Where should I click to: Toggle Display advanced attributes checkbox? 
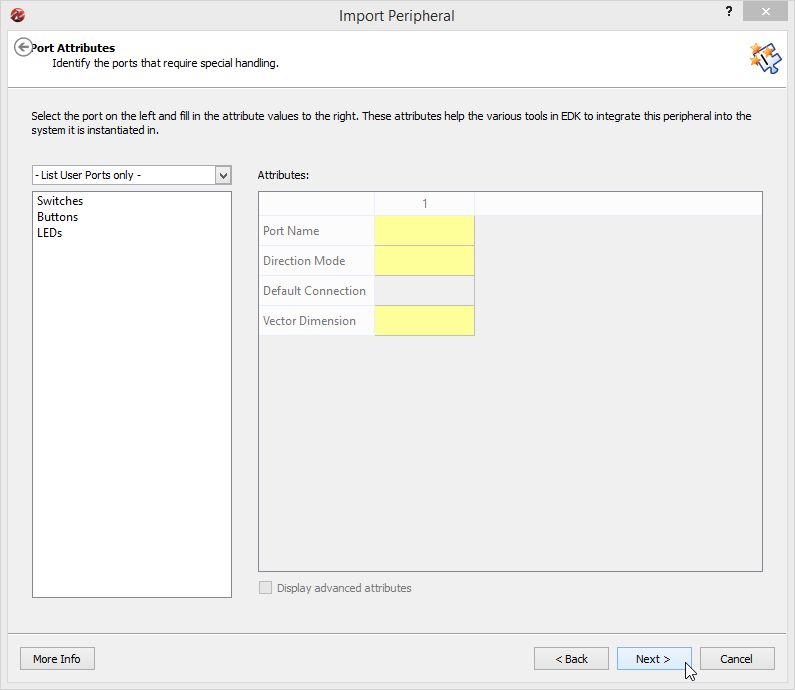265,588
